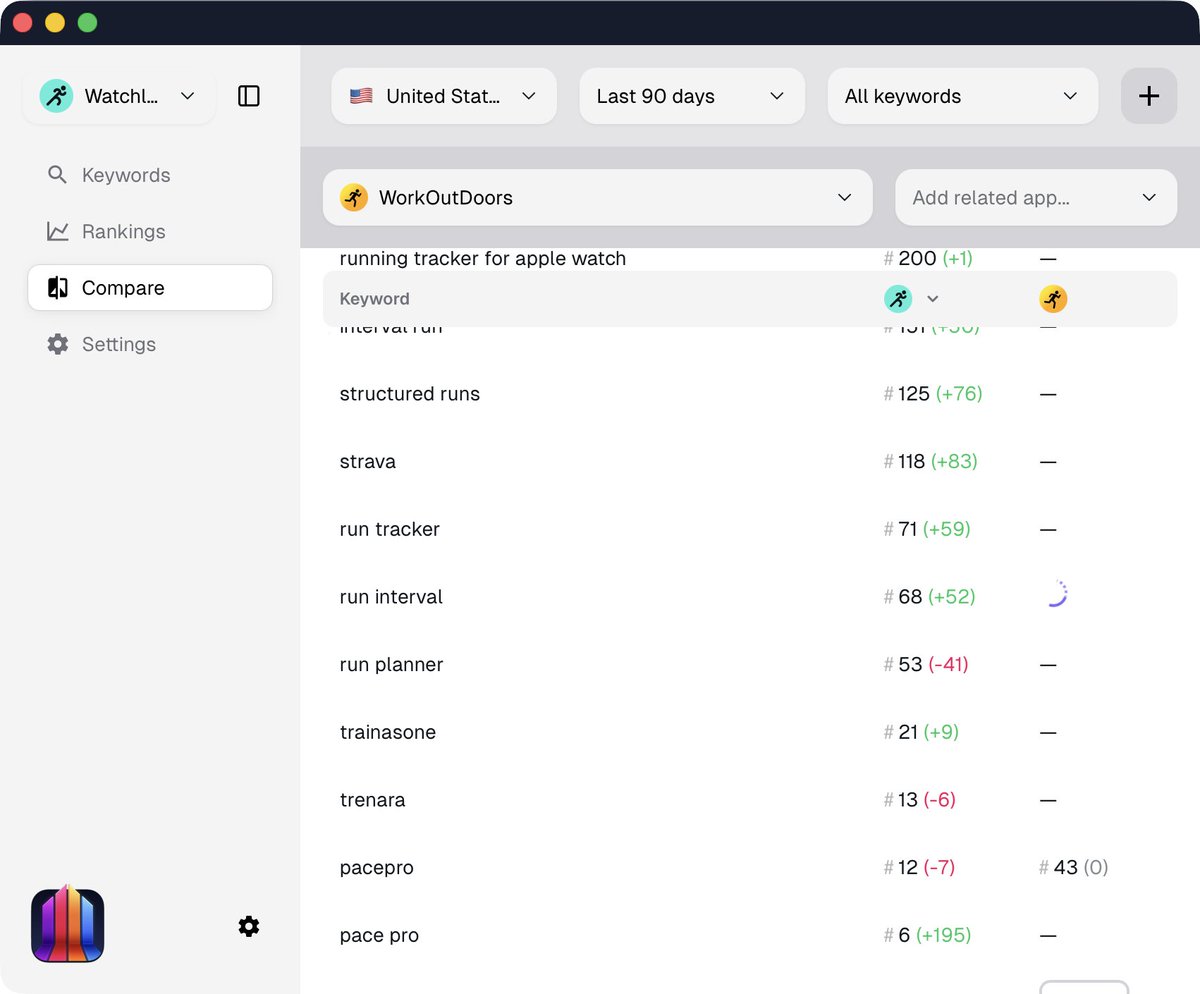
Task: Click the plus button to add a keyword
Action: tap(1148, 96)
